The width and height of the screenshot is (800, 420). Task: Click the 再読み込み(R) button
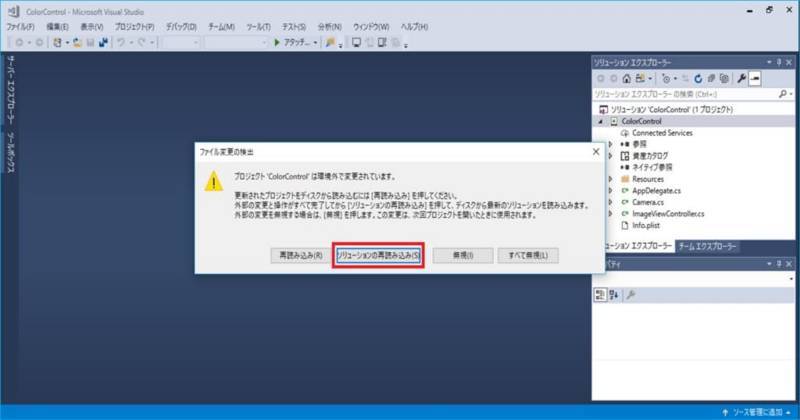tap(301, 255)
